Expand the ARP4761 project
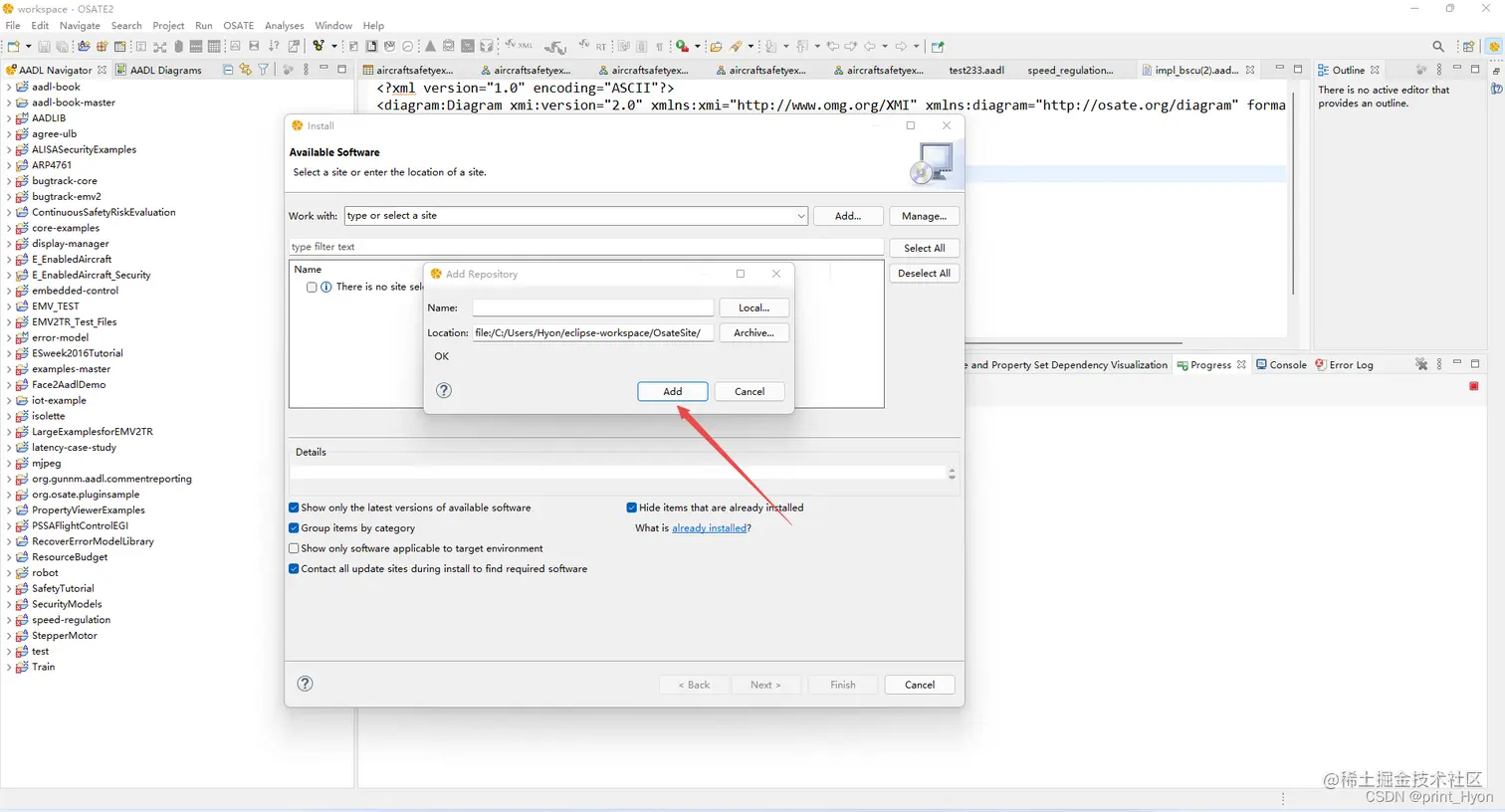This screenshot has width=1505, height=812. pos(9,165)
